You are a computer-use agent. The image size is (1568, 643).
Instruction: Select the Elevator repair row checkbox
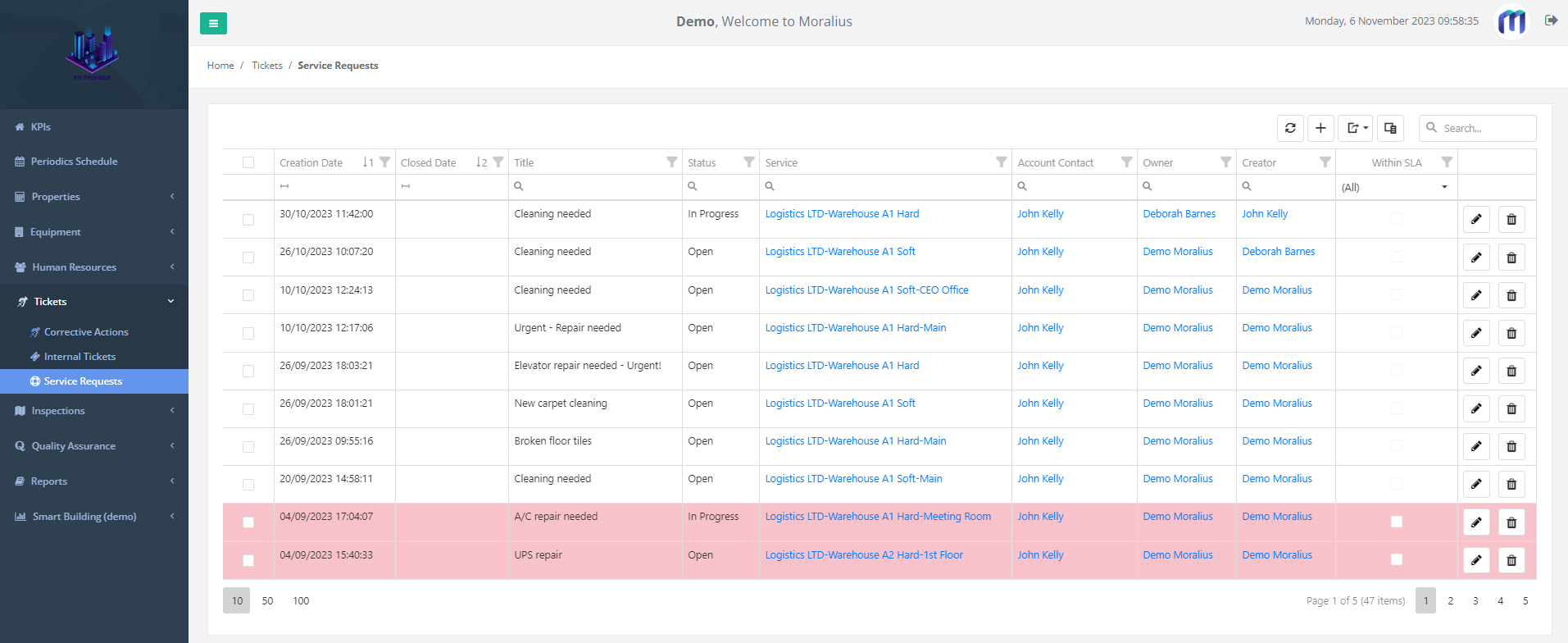click(248, 371)
